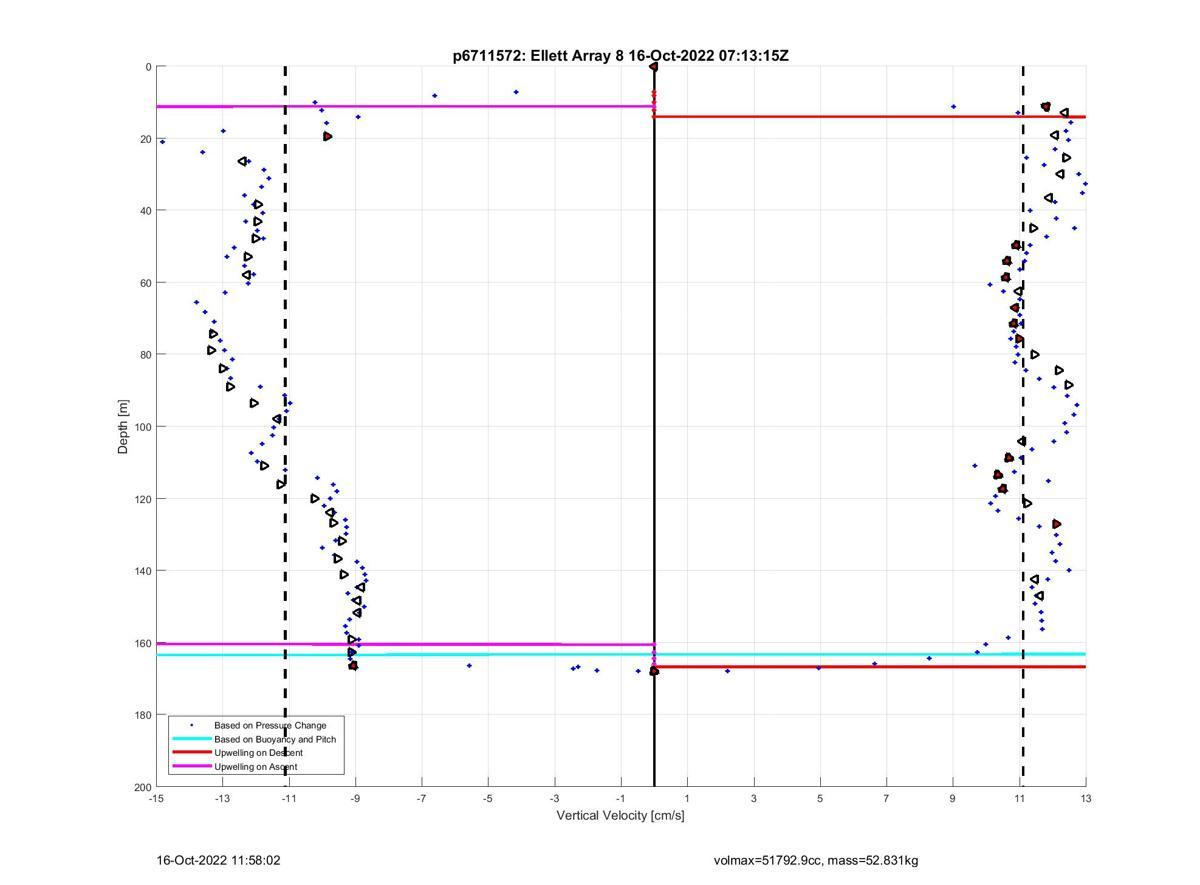
Task: Click the magenta horizontal line near 11 m depth
Action: pyautogui.click(x=405, y=106)
